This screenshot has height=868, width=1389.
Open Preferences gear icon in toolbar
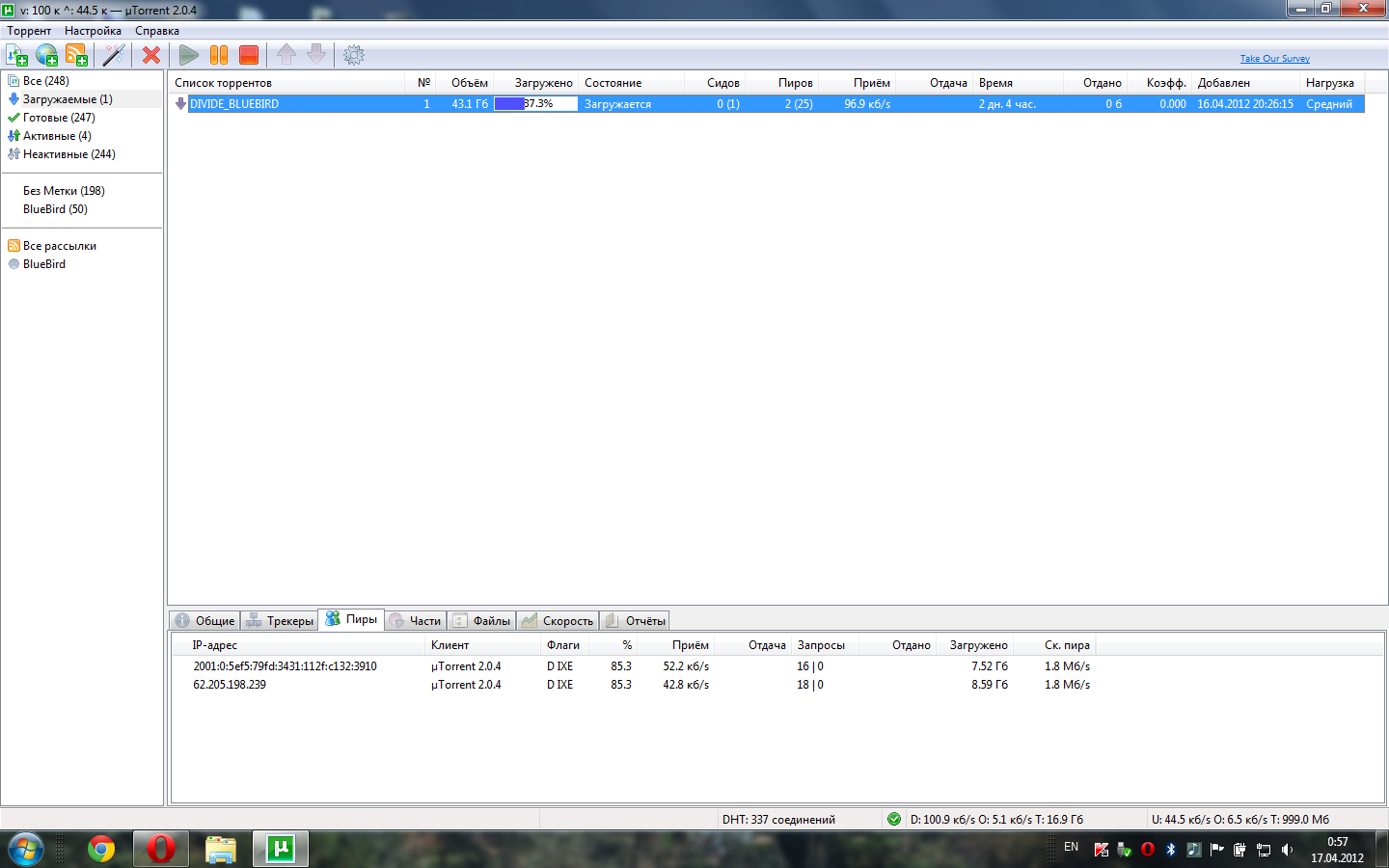click(354, 55)
